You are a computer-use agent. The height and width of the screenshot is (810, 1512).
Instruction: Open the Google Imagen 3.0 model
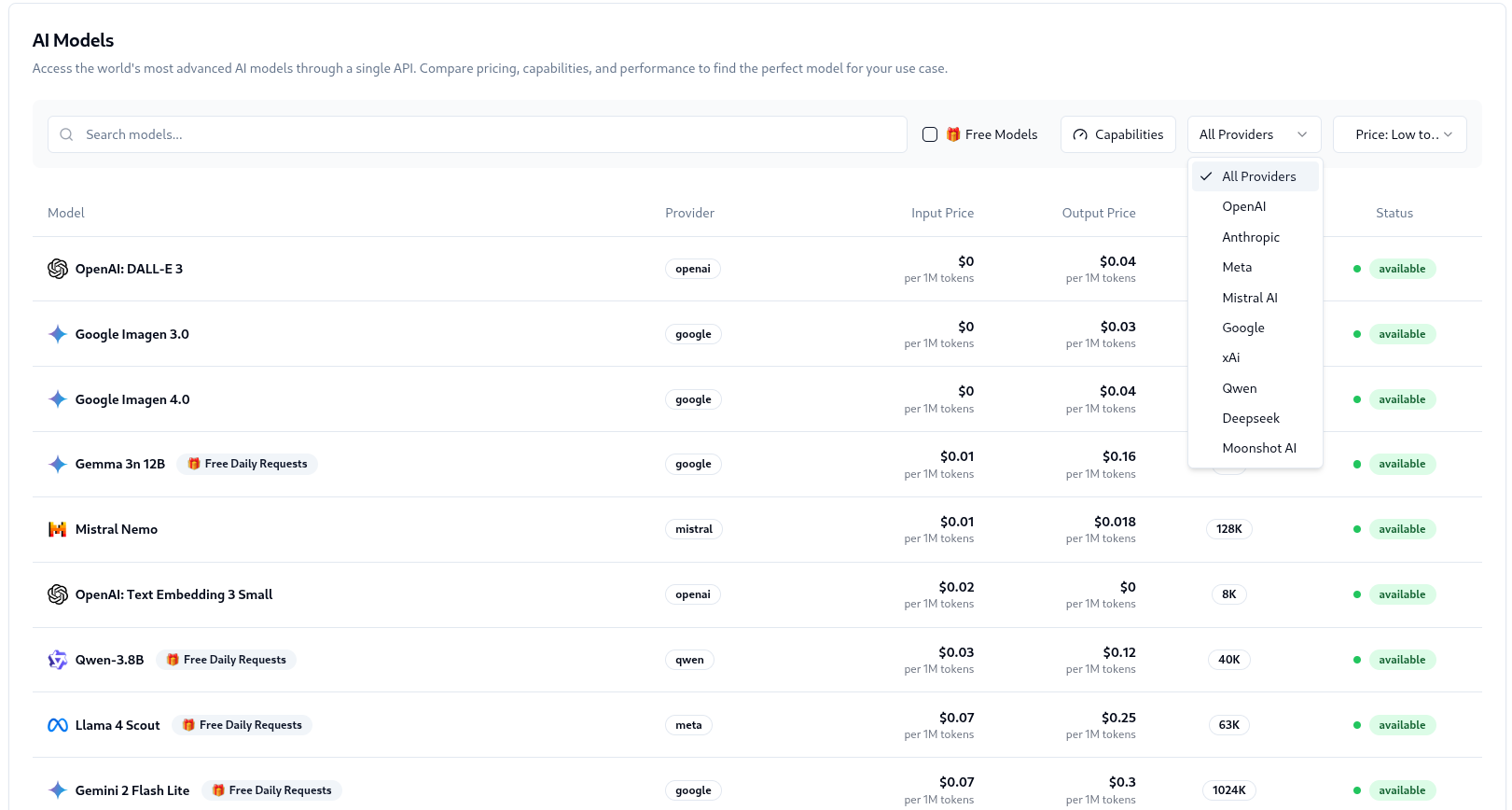click(132, 334)
